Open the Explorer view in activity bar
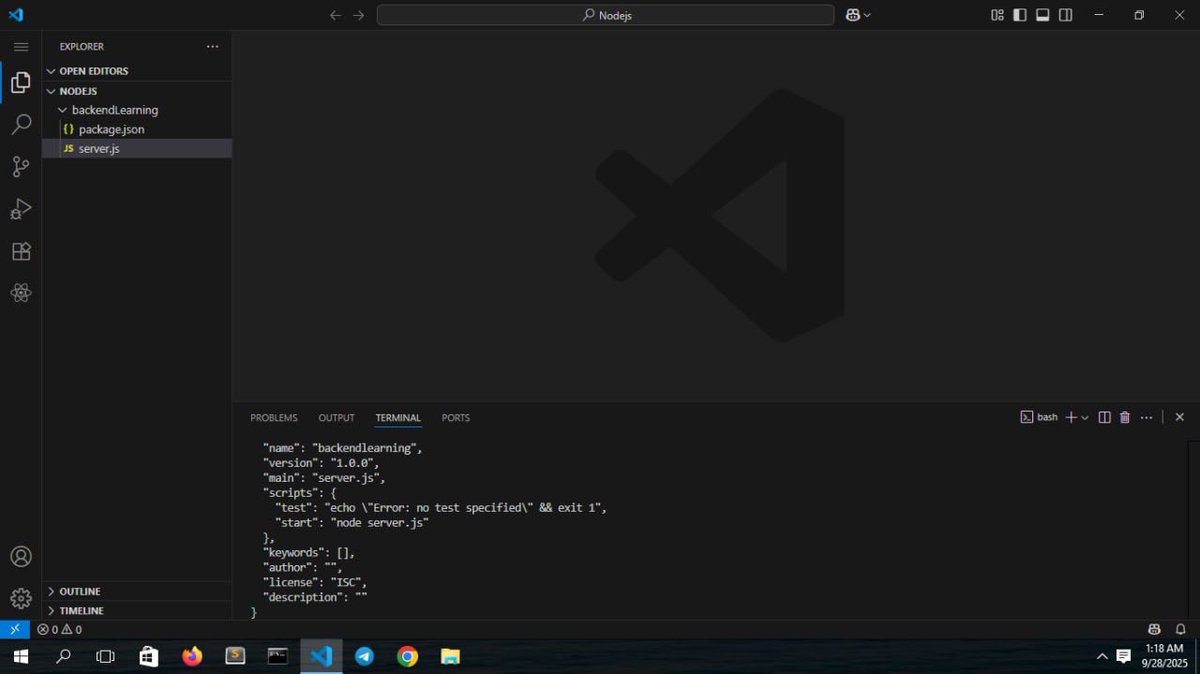 20,82
